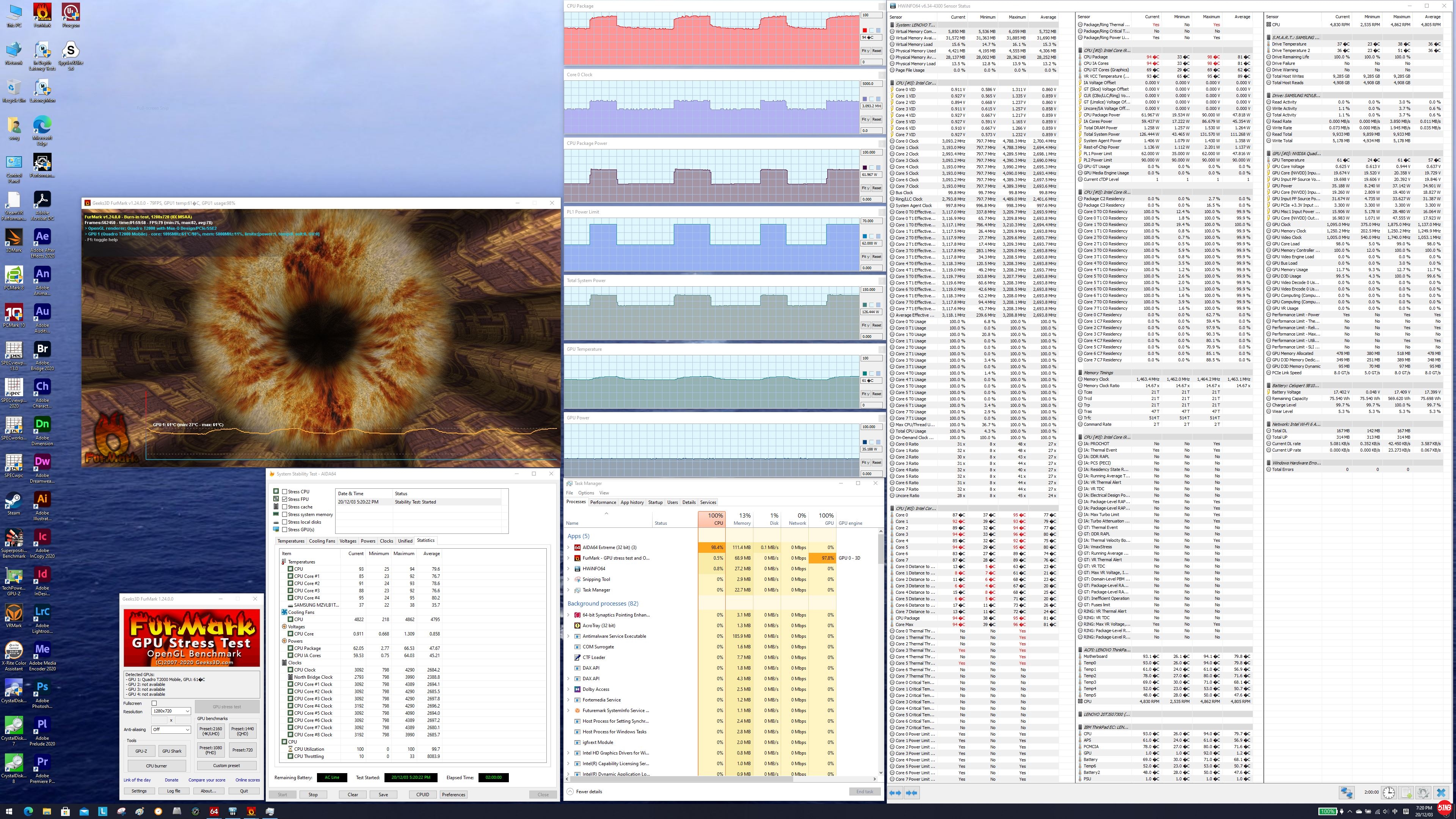Click HWiNFO logging start sheet icon
Screen dimensions: 1456x819
point(1406,792)
